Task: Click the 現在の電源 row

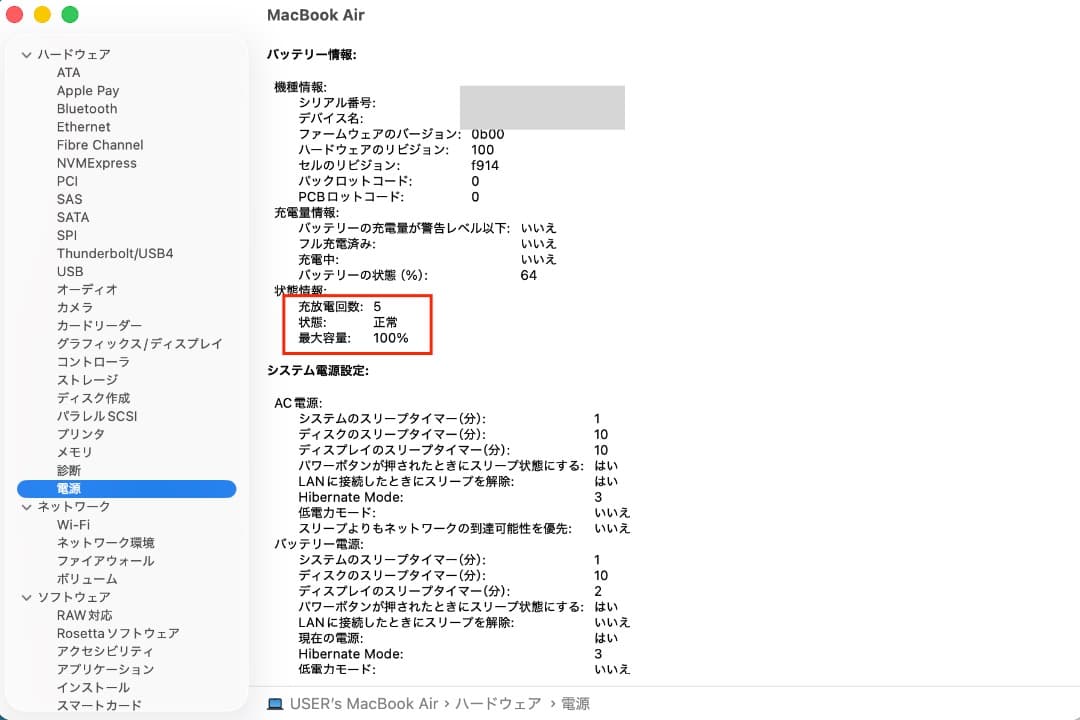Action: tap(458, 638)
